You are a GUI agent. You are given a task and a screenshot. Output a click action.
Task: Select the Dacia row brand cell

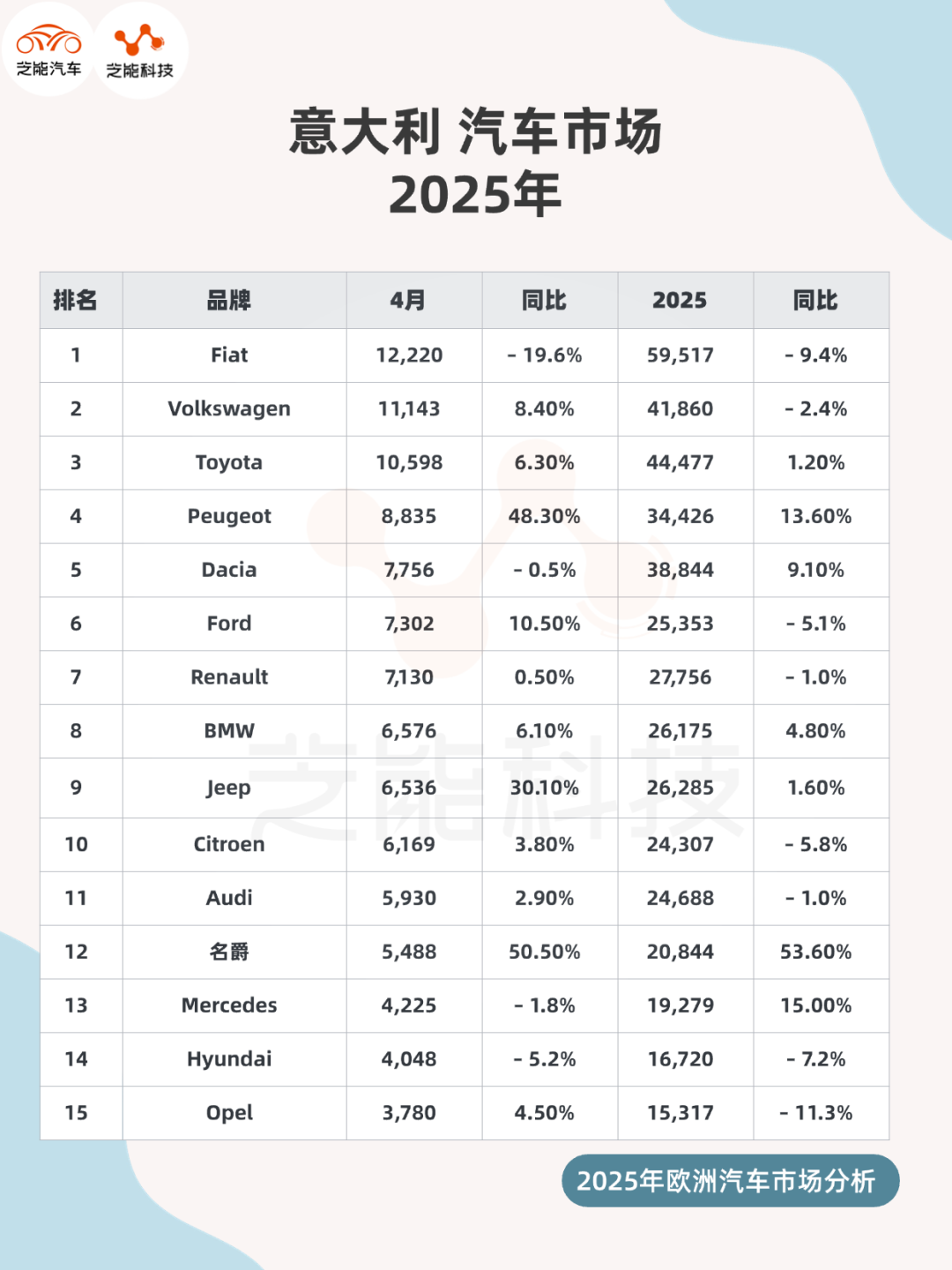coord(229,571)
